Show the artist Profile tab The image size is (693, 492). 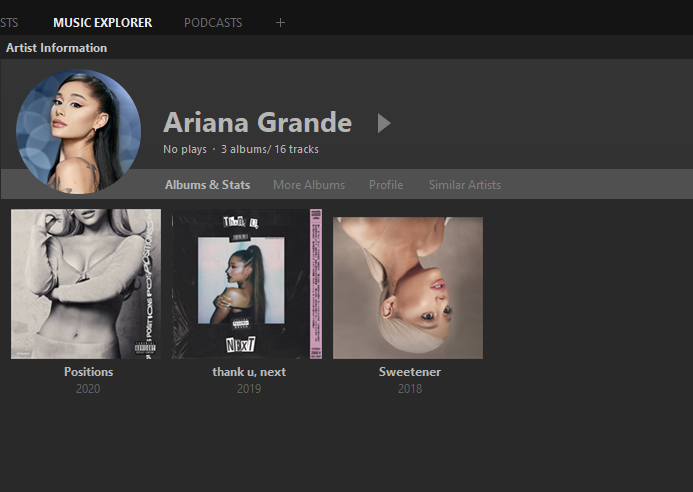click(386, 185)
